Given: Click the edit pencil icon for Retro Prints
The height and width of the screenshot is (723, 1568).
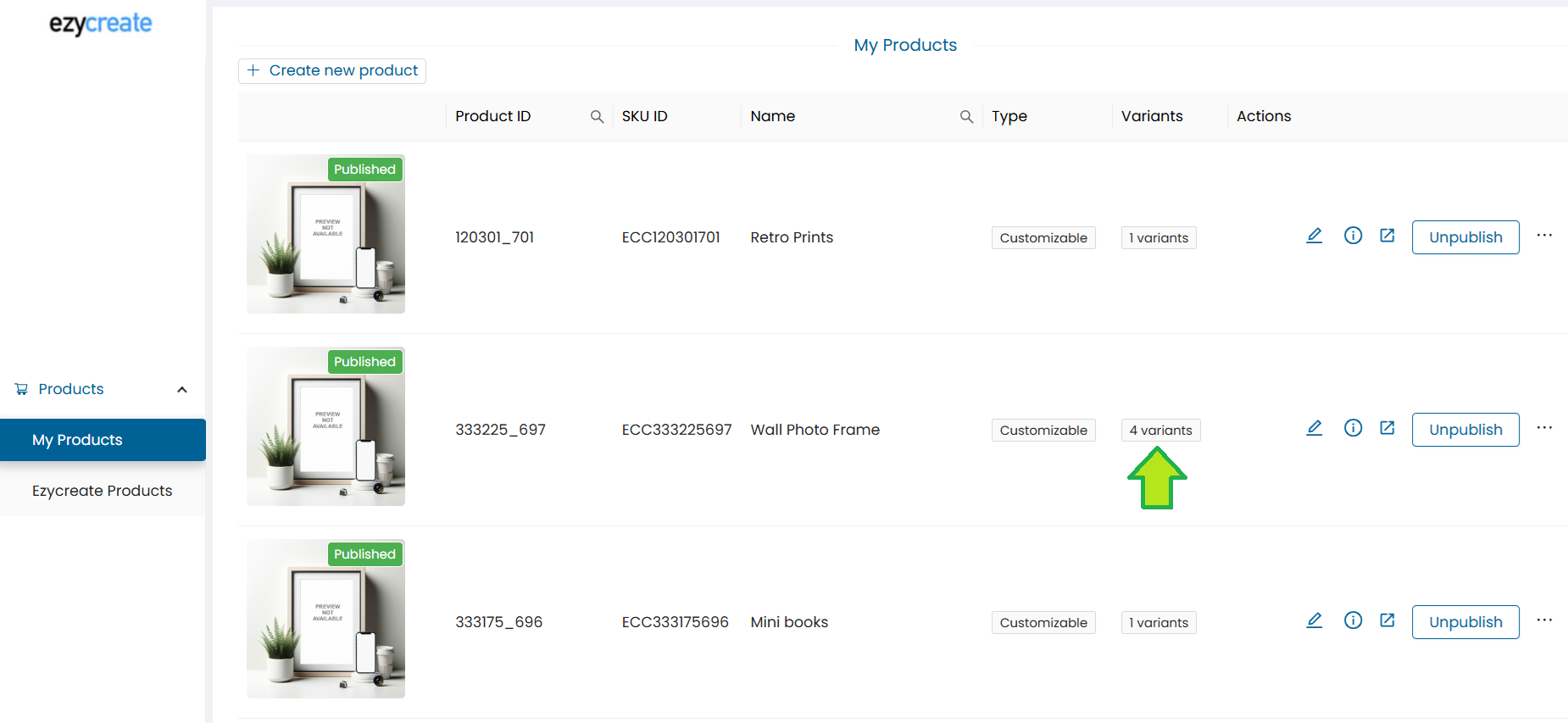Looking at the screenshot, I should 1314,236.
